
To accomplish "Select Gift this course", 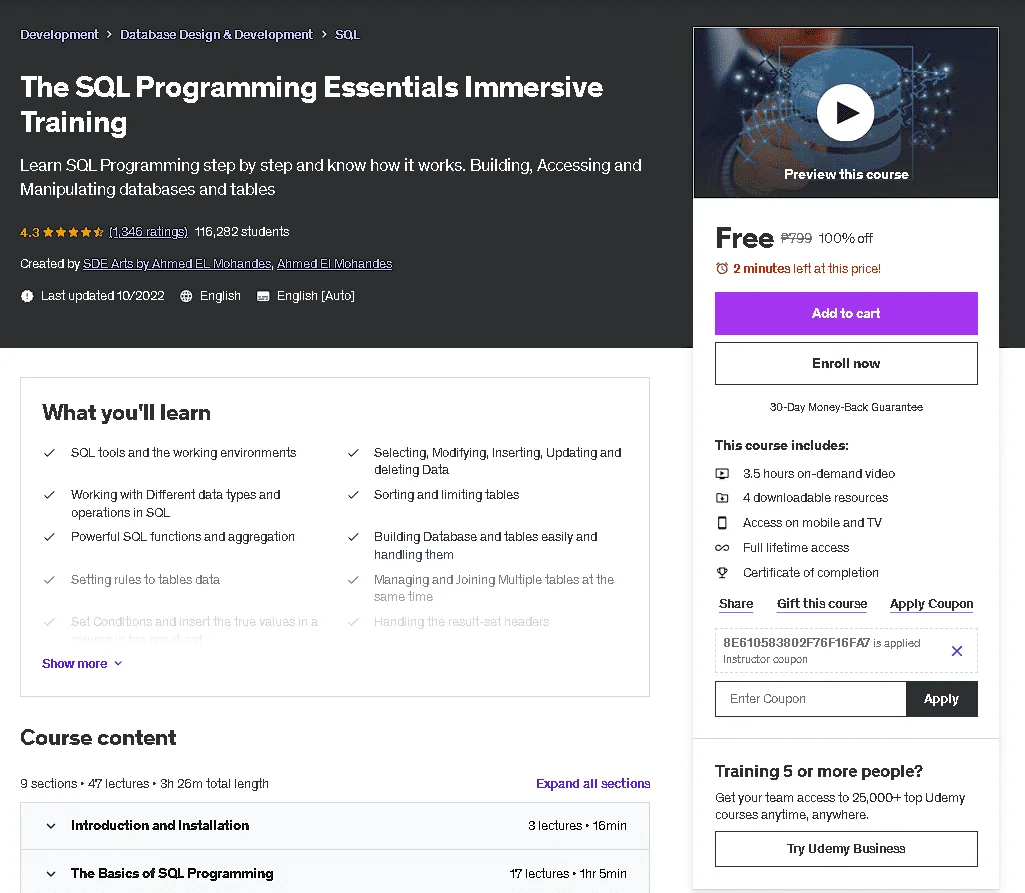I will coord(822,603).
